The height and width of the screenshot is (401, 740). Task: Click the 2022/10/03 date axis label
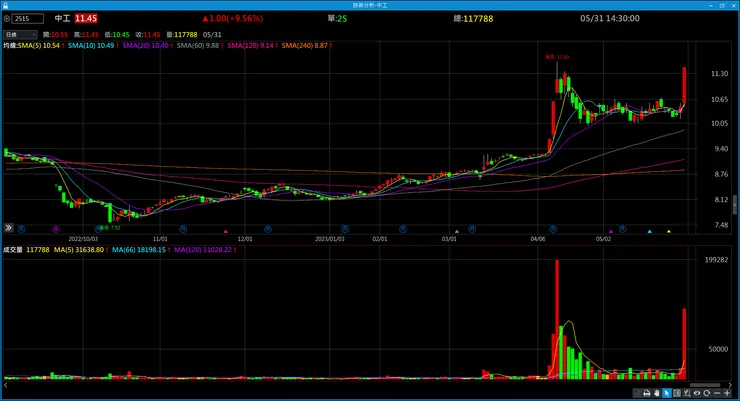[83, 239]
